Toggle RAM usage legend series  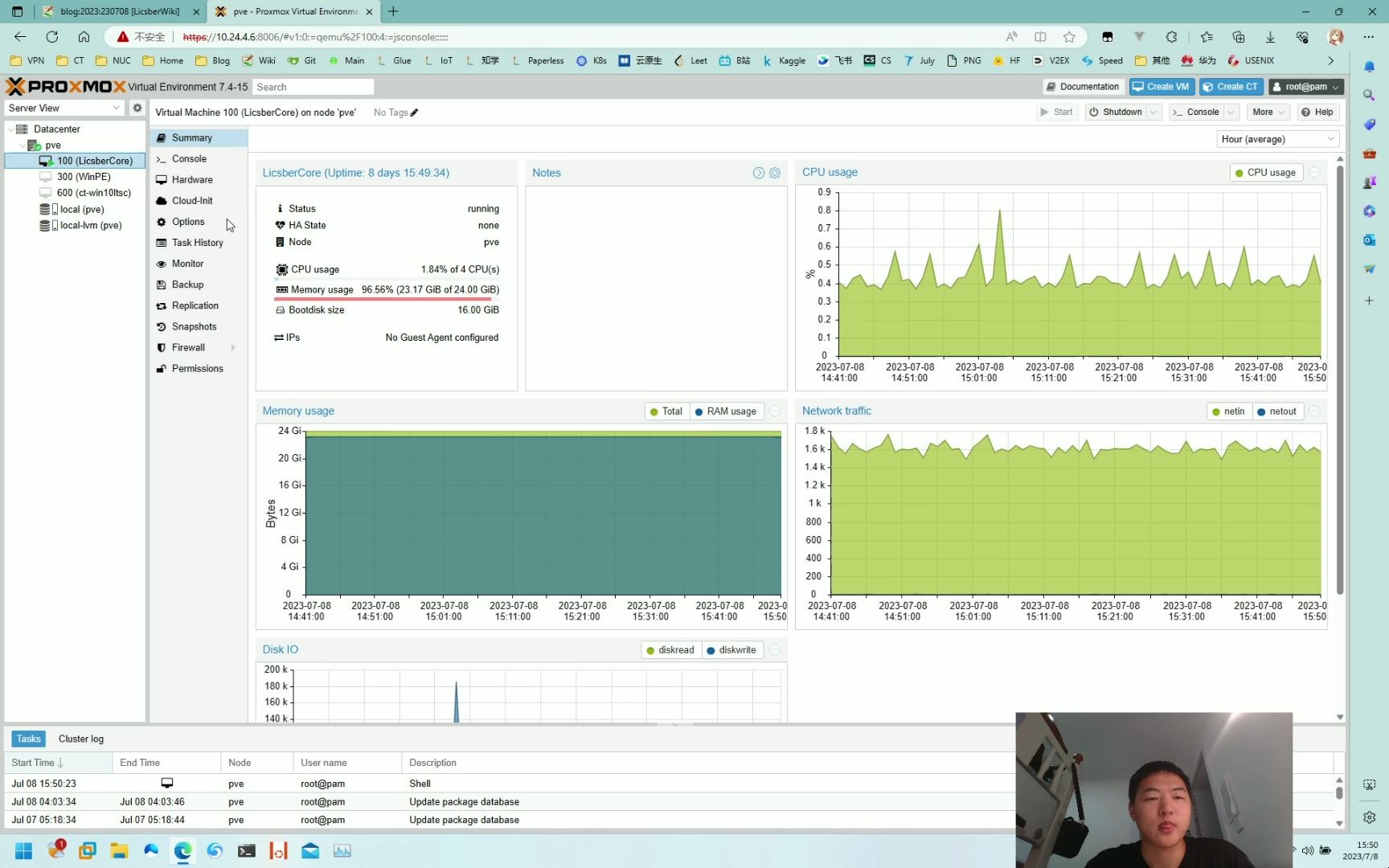(726, 411)
